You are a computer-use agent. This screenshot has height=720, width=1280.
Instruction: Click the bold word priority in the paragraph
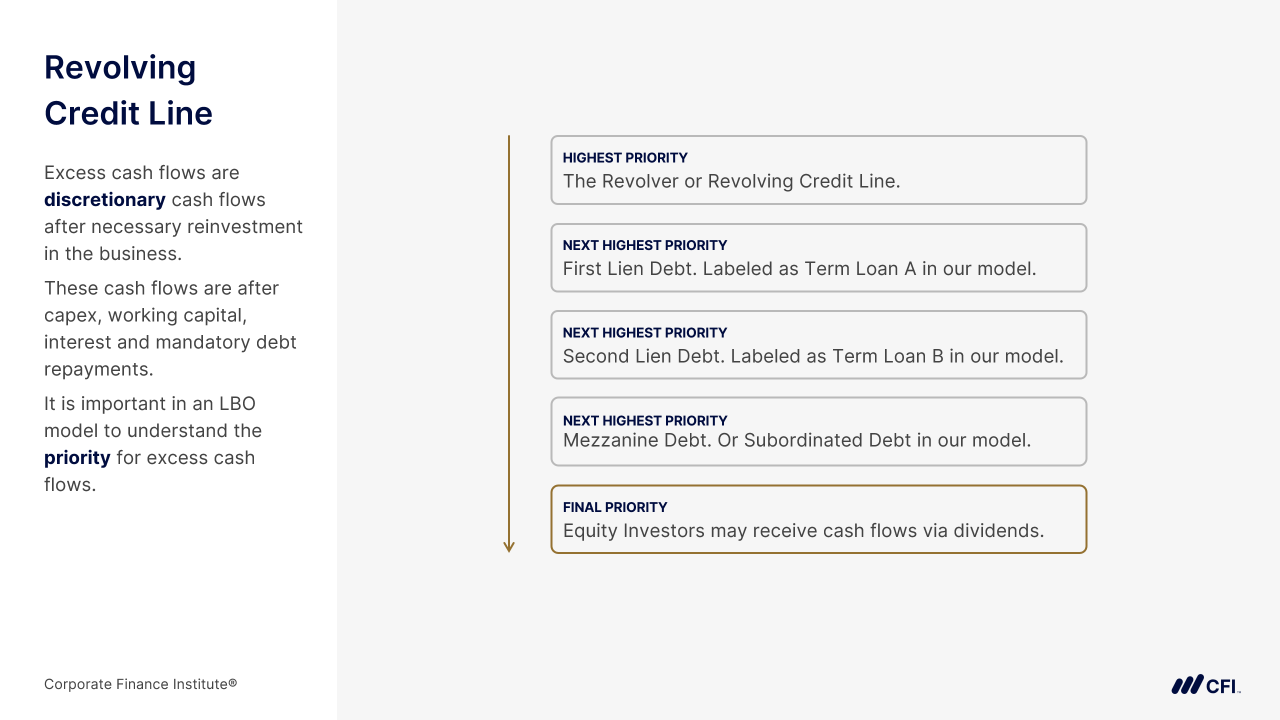77,458
